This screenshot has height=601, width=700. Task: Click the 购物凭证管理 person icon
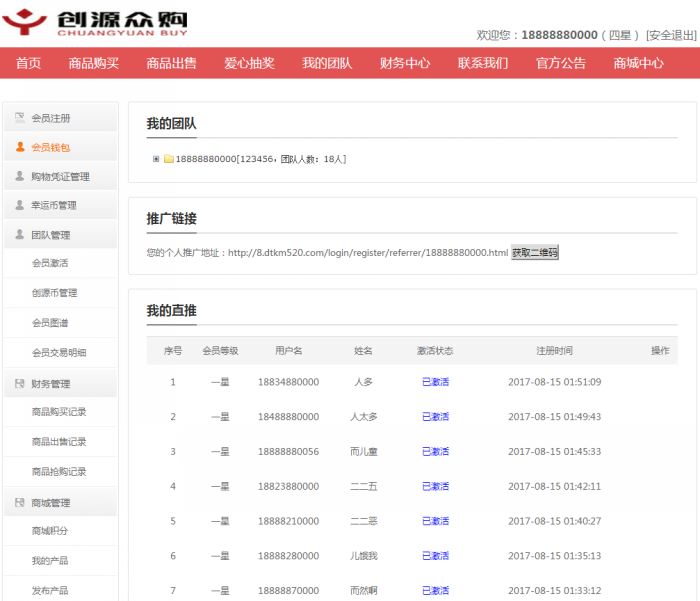tap(20, 177)
